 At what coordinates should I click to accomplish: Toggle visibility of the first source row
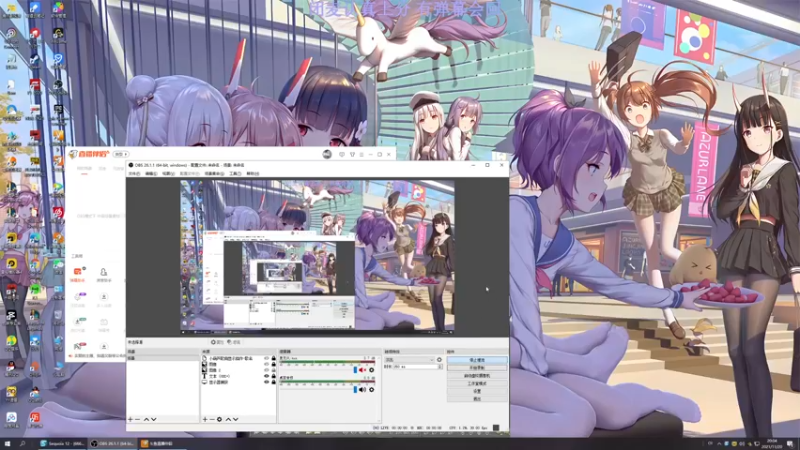266,359
